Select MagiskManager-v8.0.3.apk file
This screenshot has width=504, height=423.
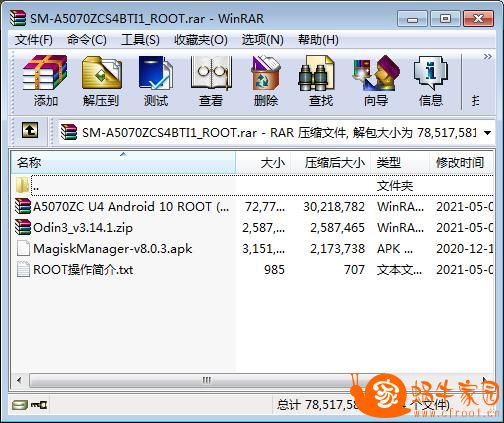[253, 249]
